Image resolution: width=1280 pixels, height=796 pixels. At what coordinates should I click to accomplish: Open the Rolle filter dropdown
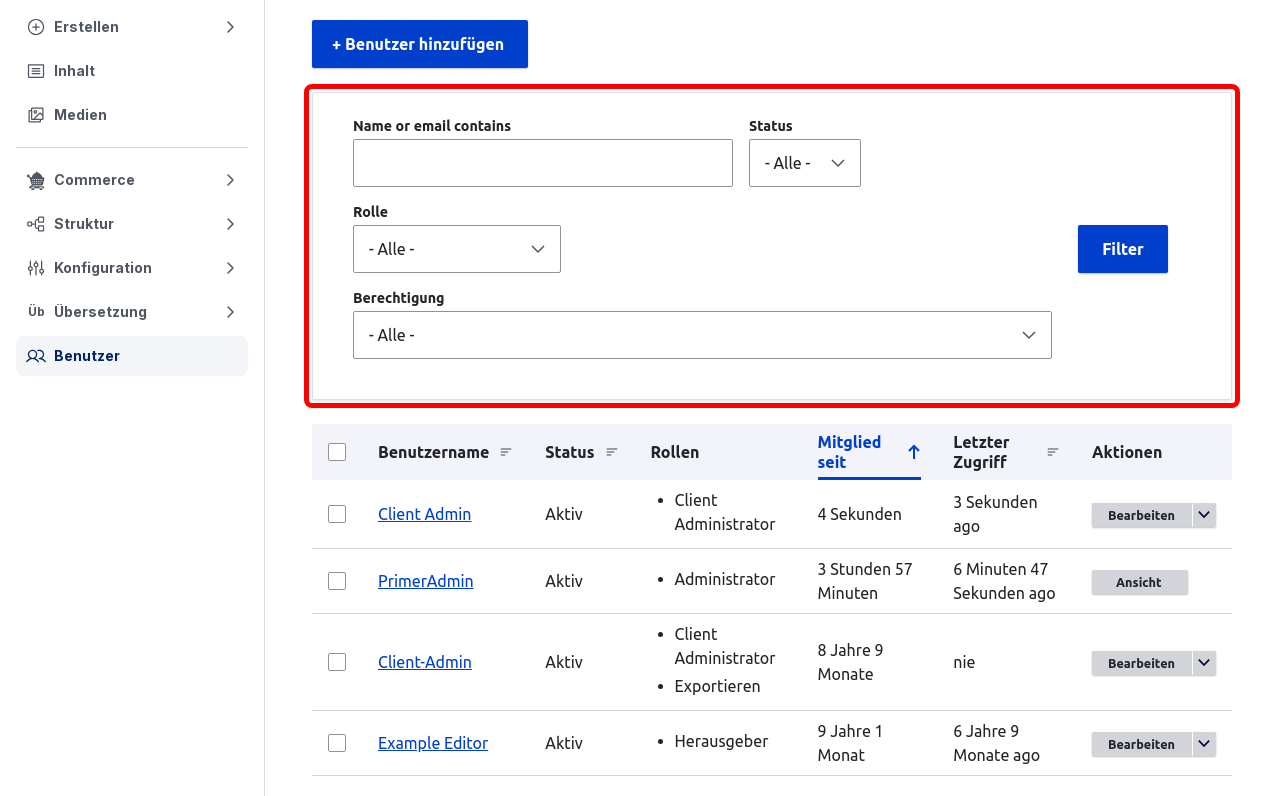point(457,249)
